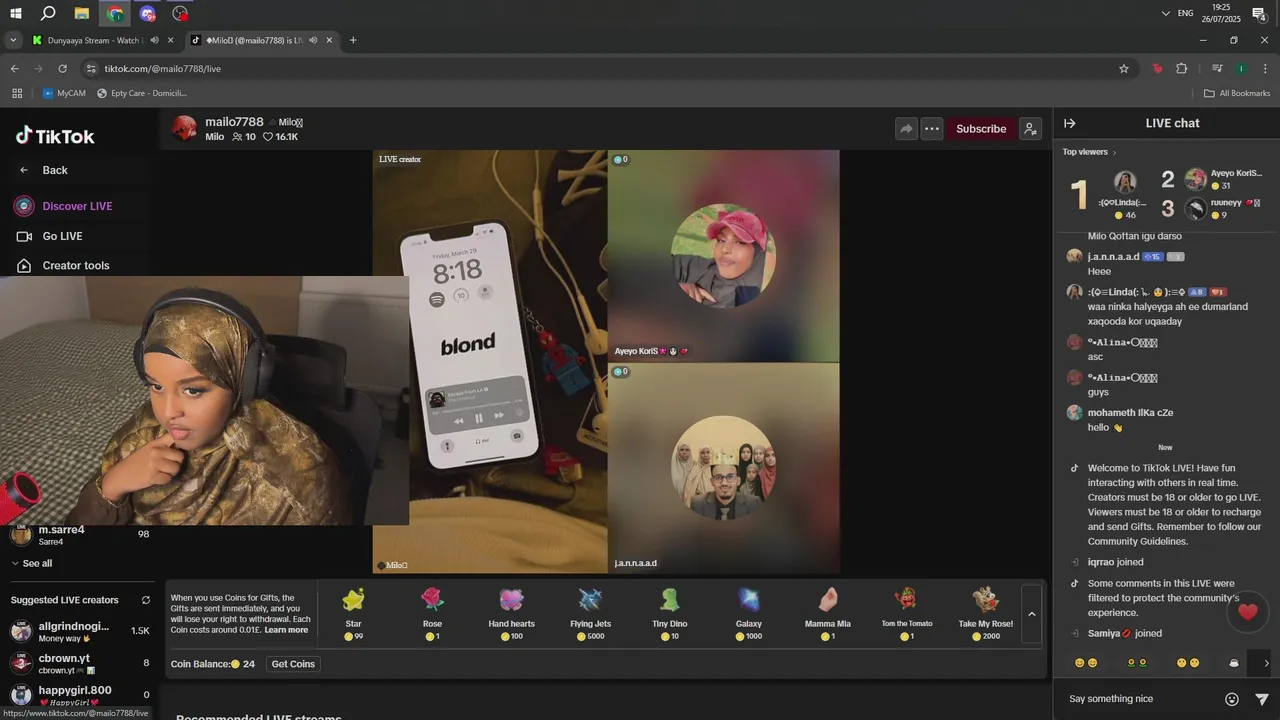Send the Tiny Dino gift
This screenshot has width=1280, height=720.
[670, 613]
